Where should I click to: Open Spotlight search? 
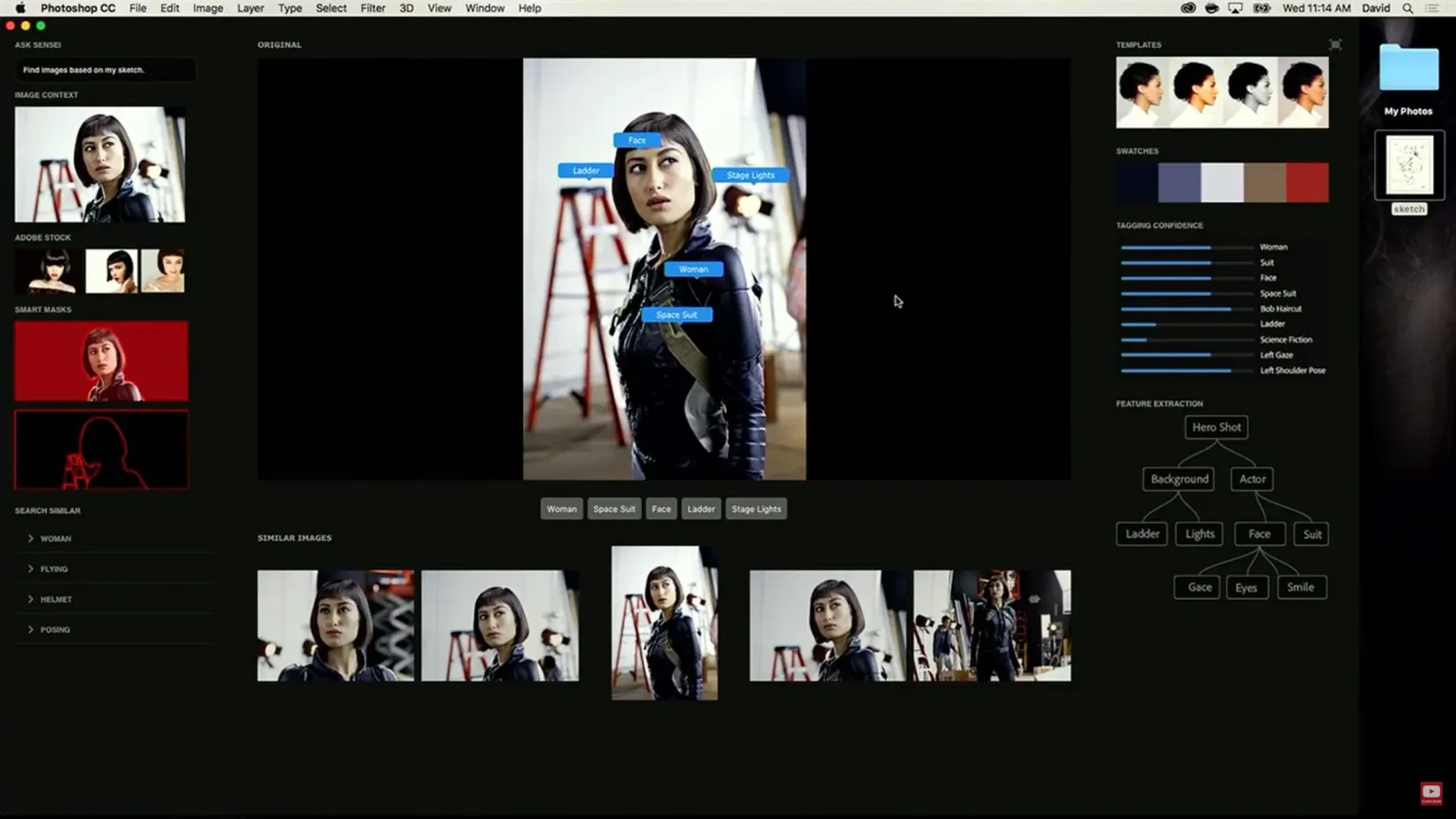tap(1408, 7)
